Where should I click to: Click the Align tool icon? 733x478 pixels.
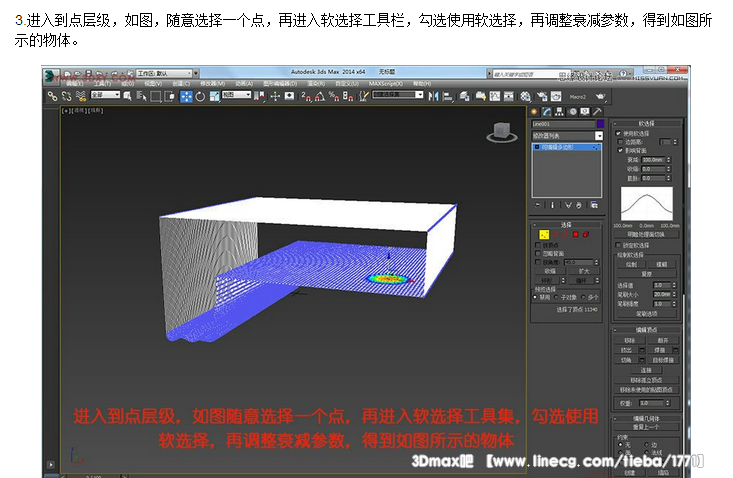[x=448, y=96]
